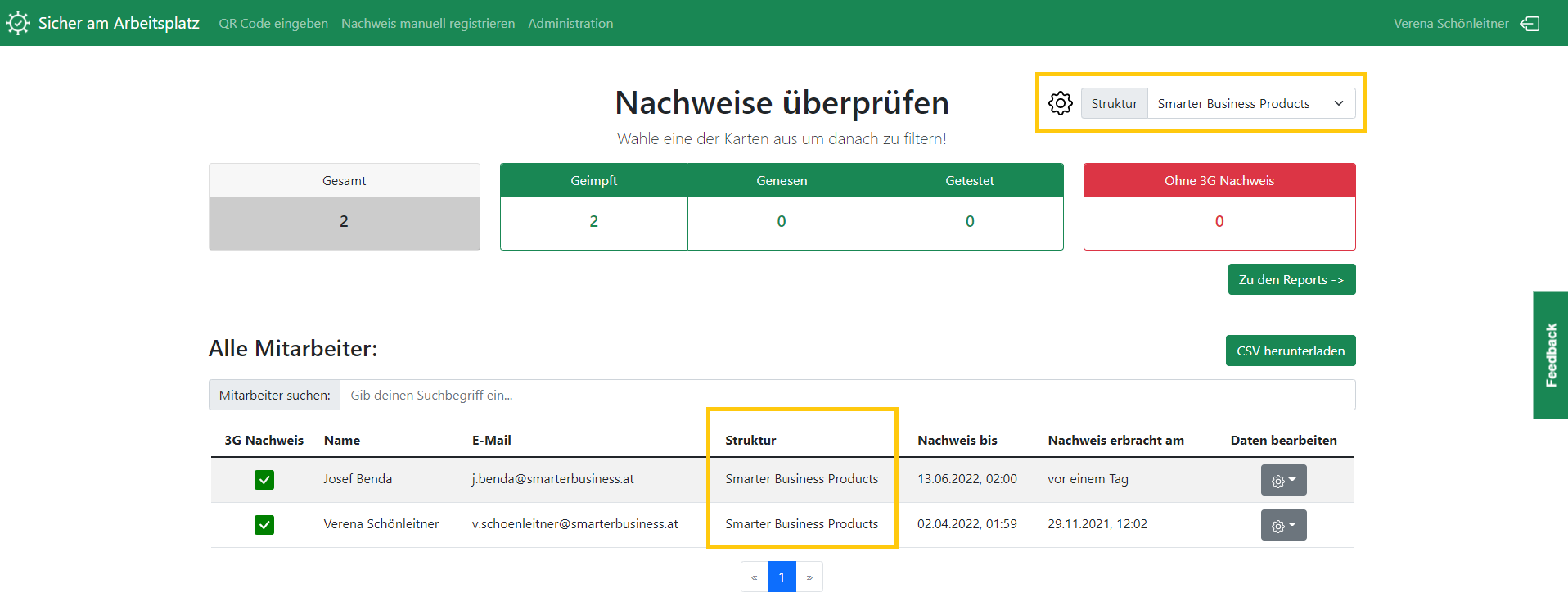The height and width of the screenshot is (611, 1568).
Task: Go to next page arrow in pagination
Action: (x=809, y=577)
